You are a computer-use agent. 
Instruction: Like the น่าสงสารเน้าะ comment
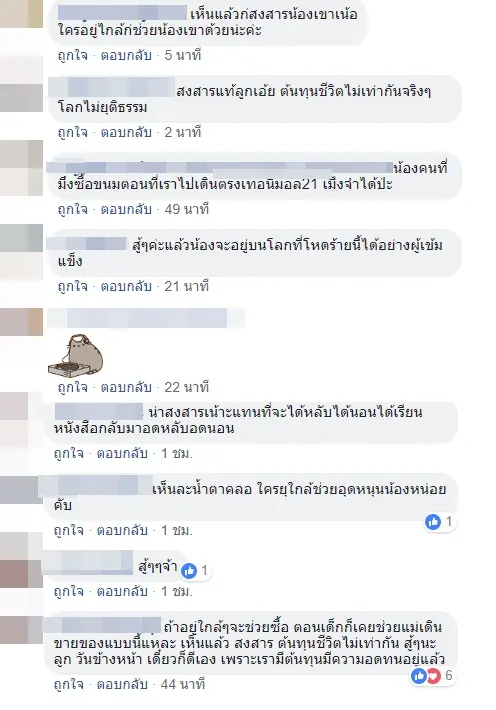click(x=69, y=453)
